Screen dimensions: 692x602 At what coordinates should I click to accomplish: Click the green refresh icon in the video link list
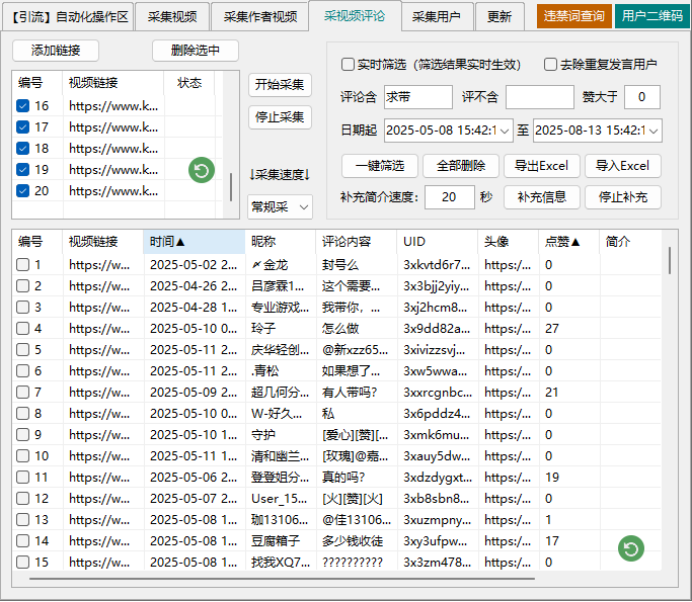(202, 170)
